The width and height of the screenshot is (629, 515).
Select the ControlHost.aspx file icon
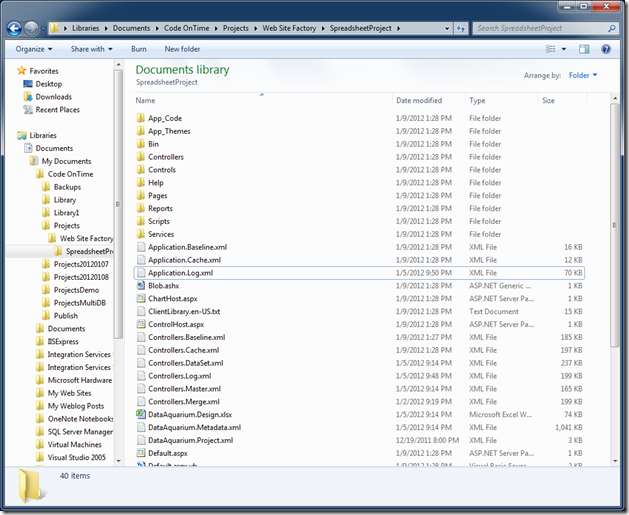(x=140, y=324)
